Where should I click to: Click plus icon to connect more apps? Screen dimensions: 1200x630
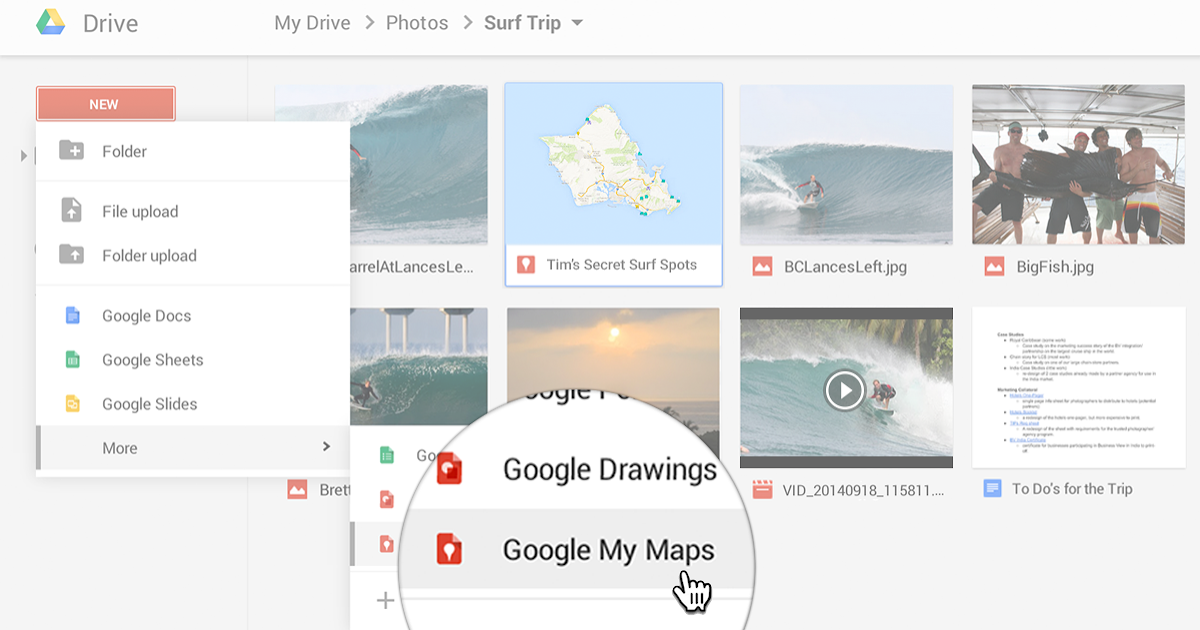[385, 600]
